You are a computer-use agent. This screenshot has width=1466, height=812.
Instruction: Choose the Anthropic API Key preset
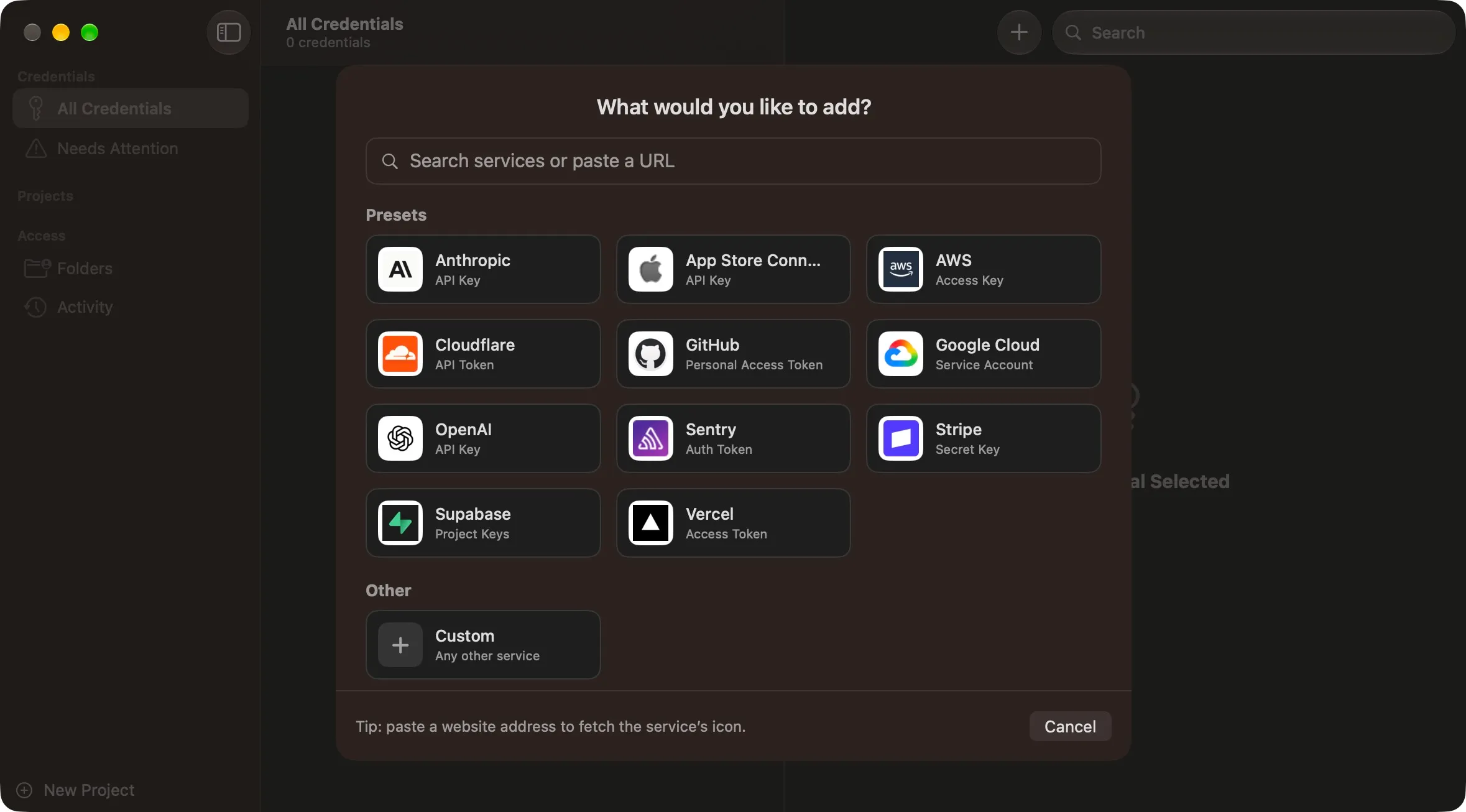483,269
